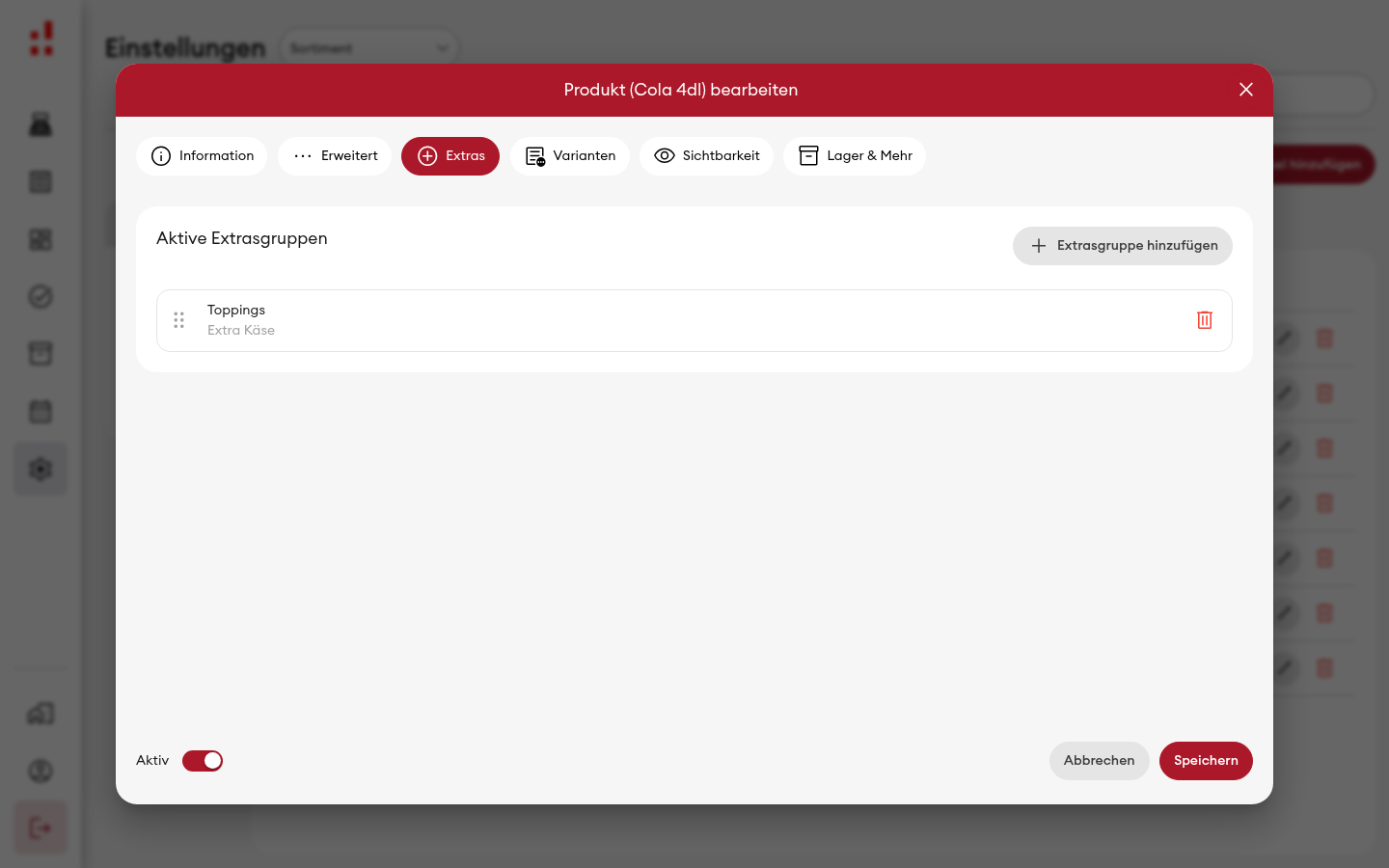Open the Sortiment dropdown
This screenshot has width=1389, height=868.
pos(369,48)
